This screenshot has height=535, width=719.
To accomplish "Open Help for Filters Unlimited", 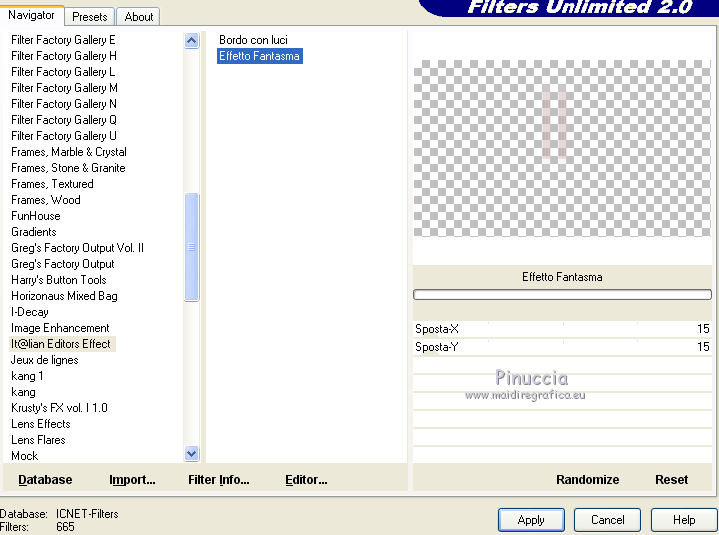I will click(x=684, y=520).
